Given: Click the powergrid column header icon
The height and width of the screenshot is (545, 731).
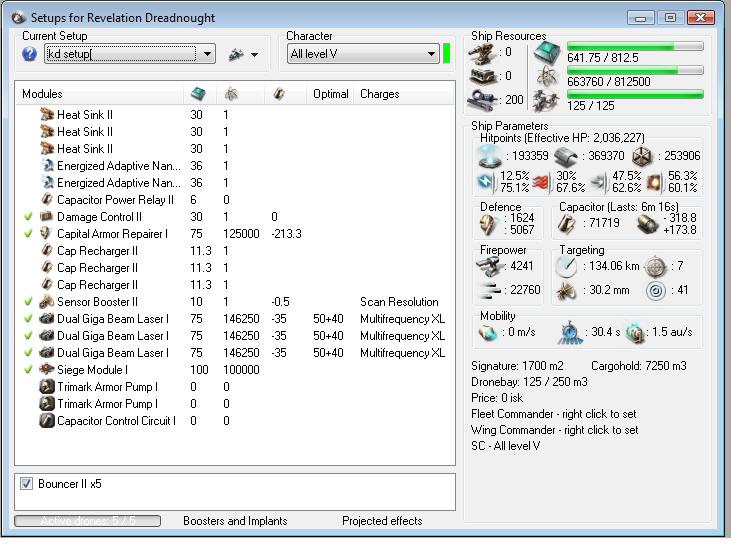Looking at the screenshot, I should 231,94.
